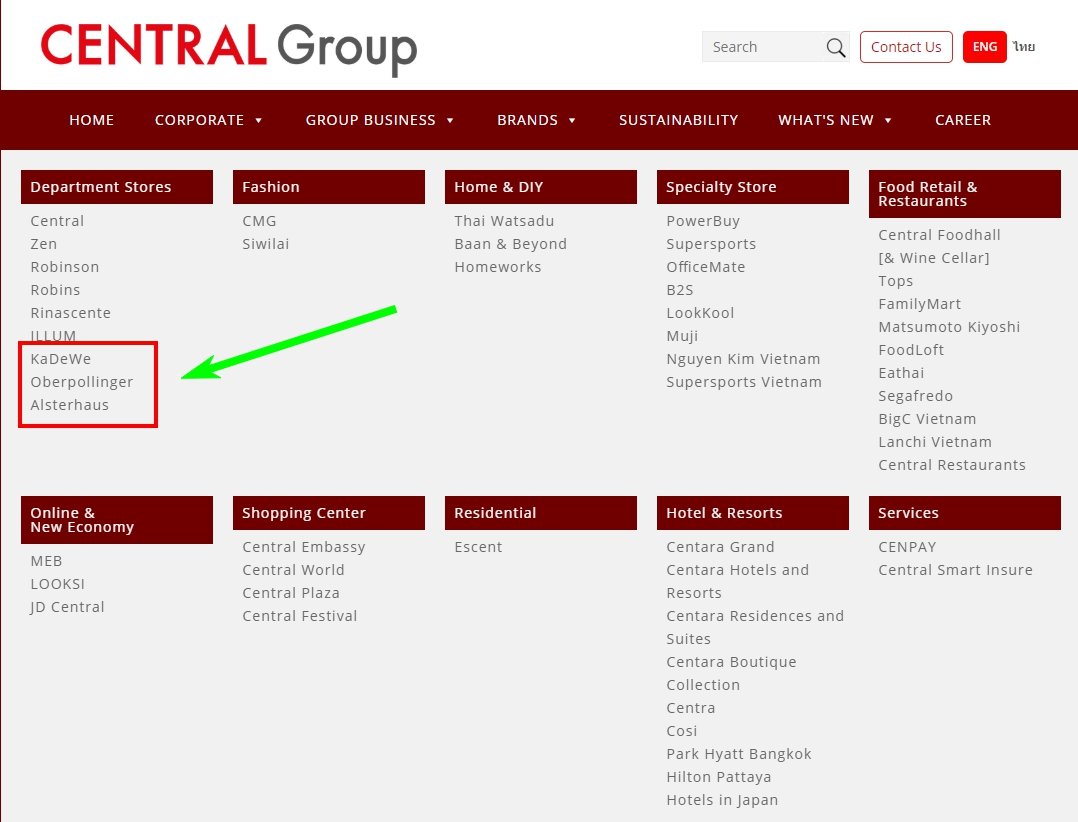Open the Central Restaurants link
Viewport: 1078px width, 822px height.
952,465
